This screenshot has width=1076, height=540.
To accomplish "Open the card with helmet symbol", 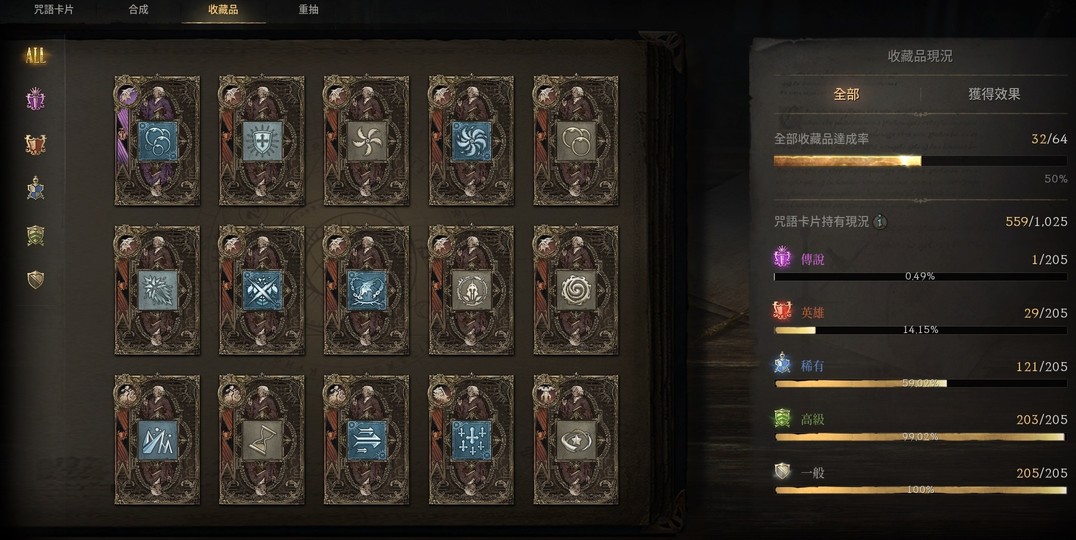I will click(471, 290).
